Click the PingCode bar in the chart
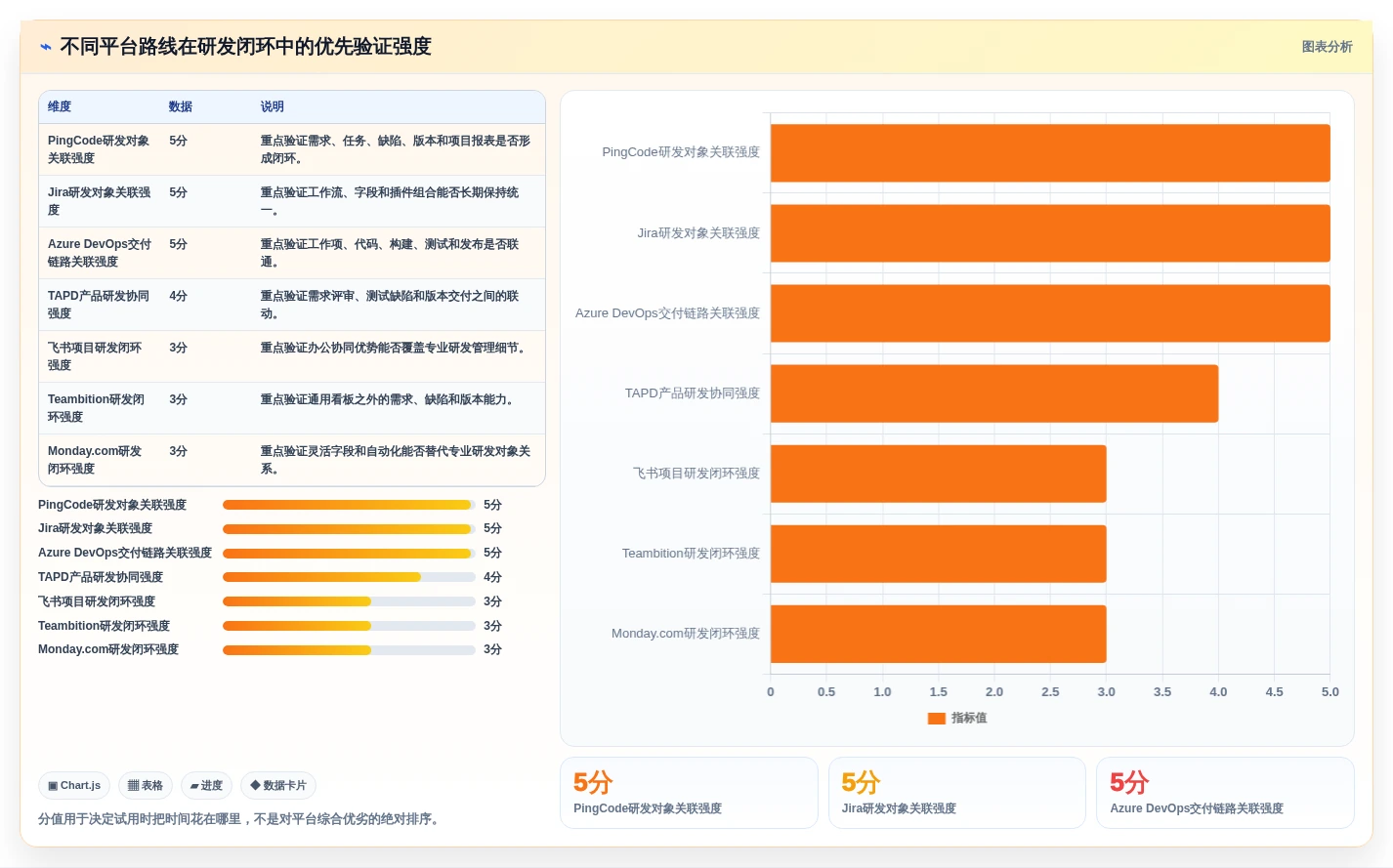This screenshot has height=868, width=1393. click(x=1050, y=153)
